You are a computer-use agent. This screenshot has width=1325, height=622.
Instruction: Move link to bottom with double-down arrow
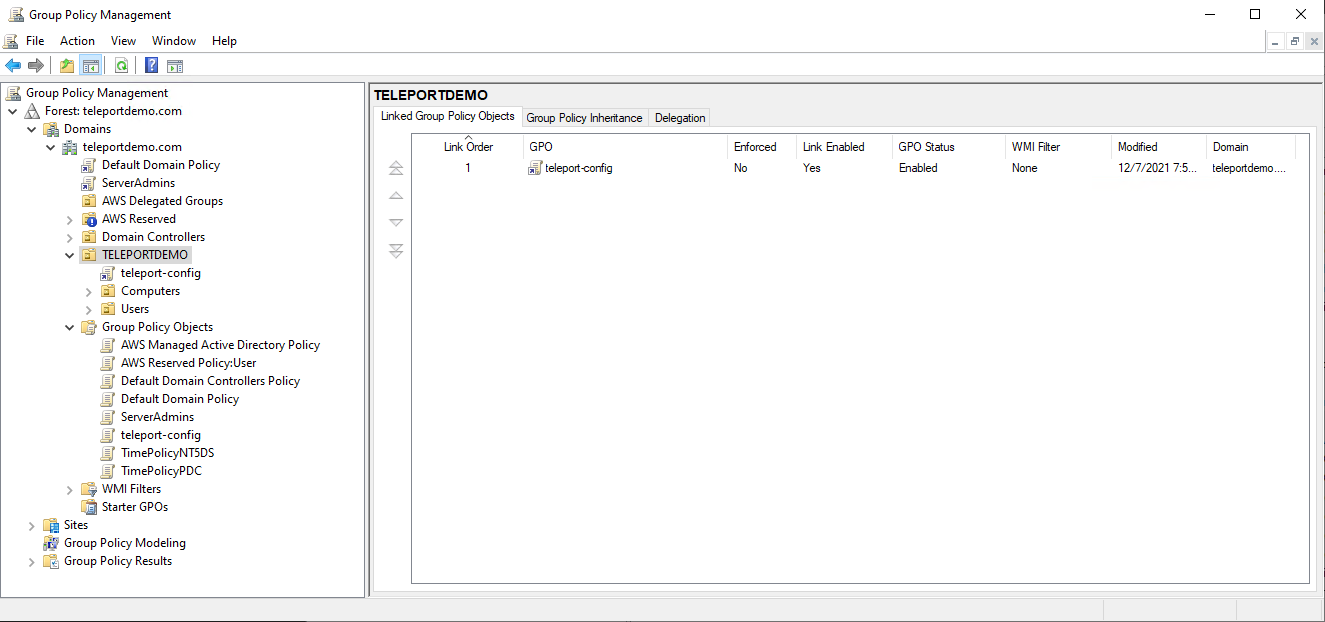pyautogui.click(x=396, y=251)
